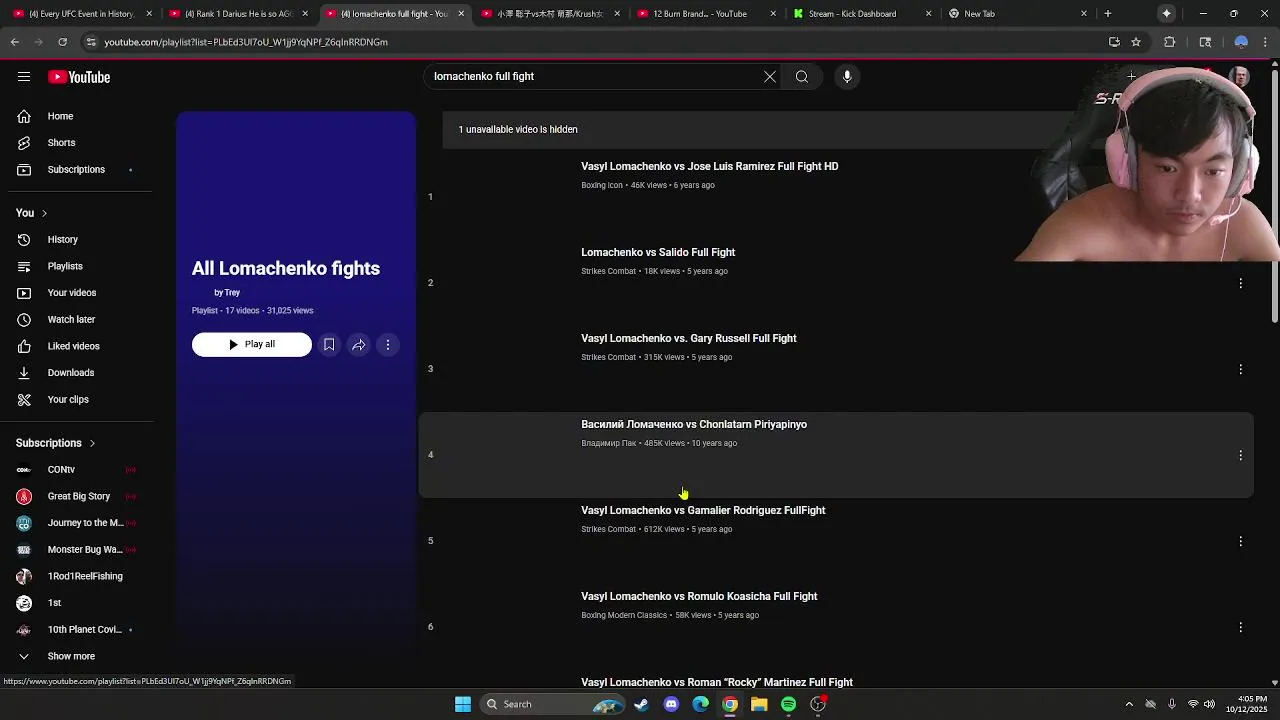This screenshot has height=720, width=1280.
Task: Save the playlist with the bookmark icon
Action: (329, 344)
